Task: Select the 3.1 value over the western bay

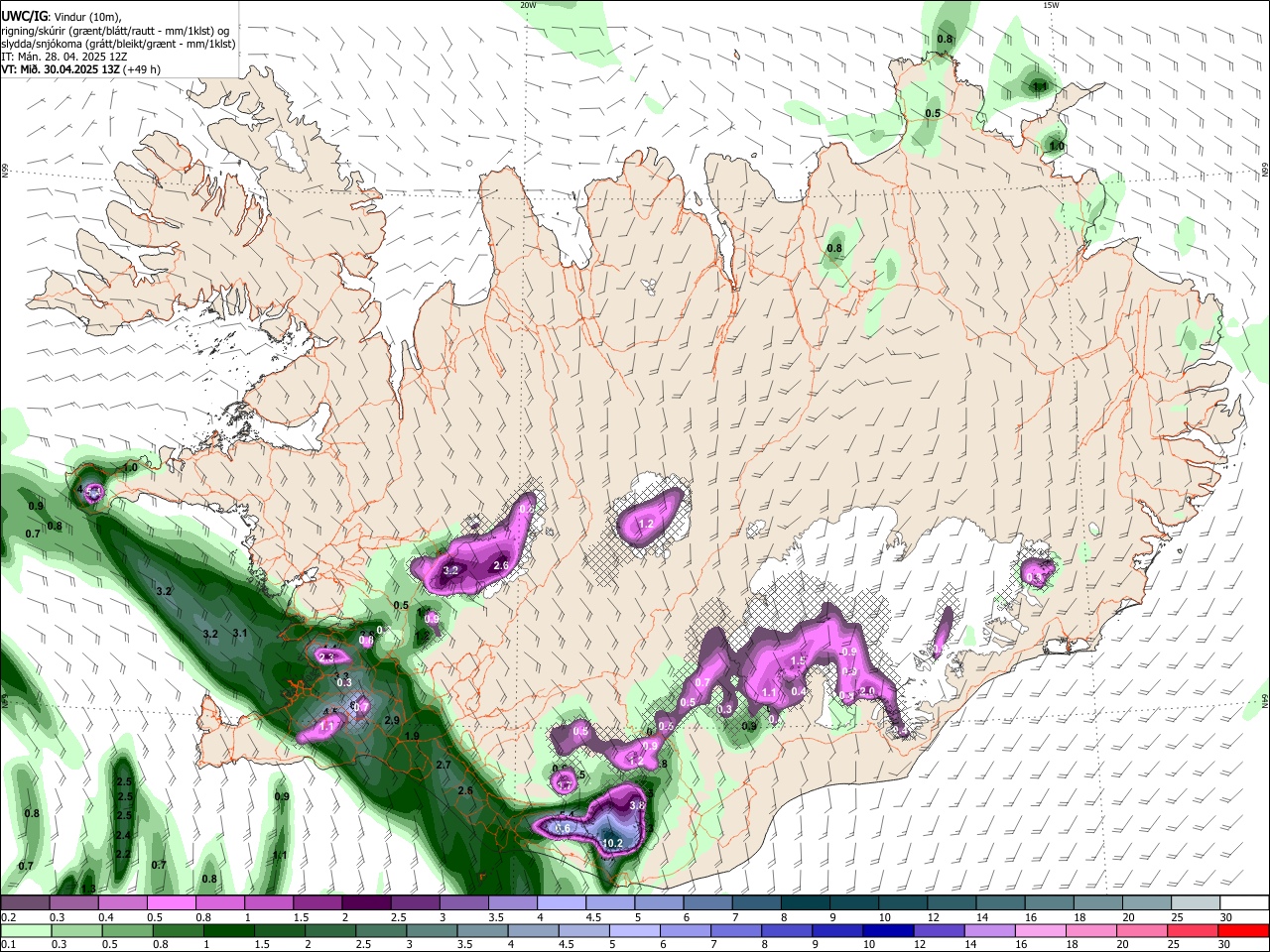Action: pos(239,633)
